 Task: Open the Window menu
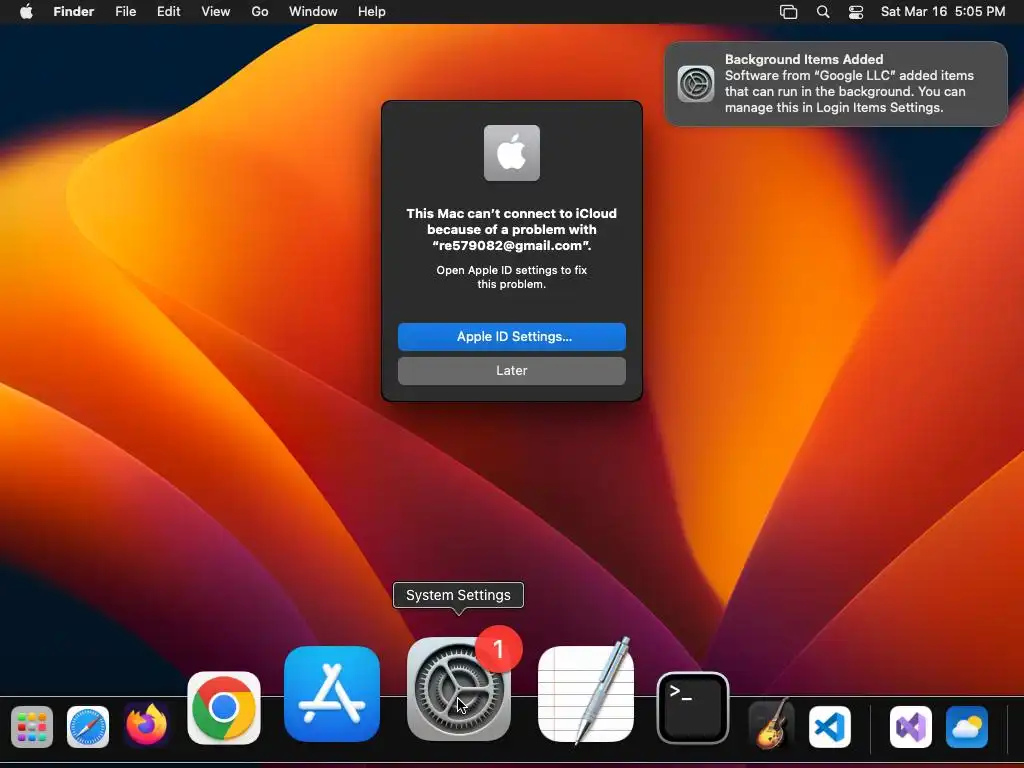[313, 12]
